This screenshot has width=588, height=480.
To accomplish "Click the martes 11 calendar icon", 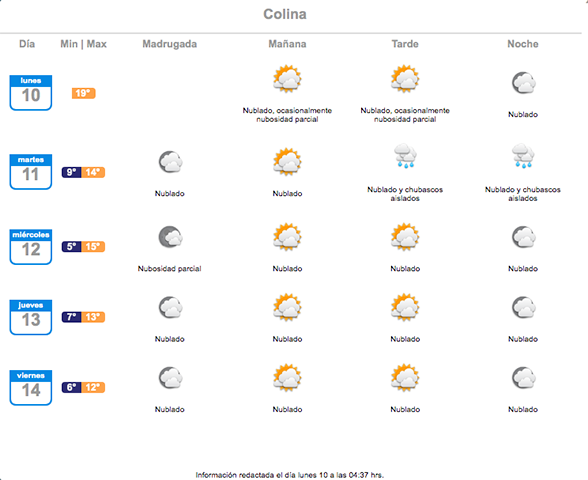I will click(31, 172).
